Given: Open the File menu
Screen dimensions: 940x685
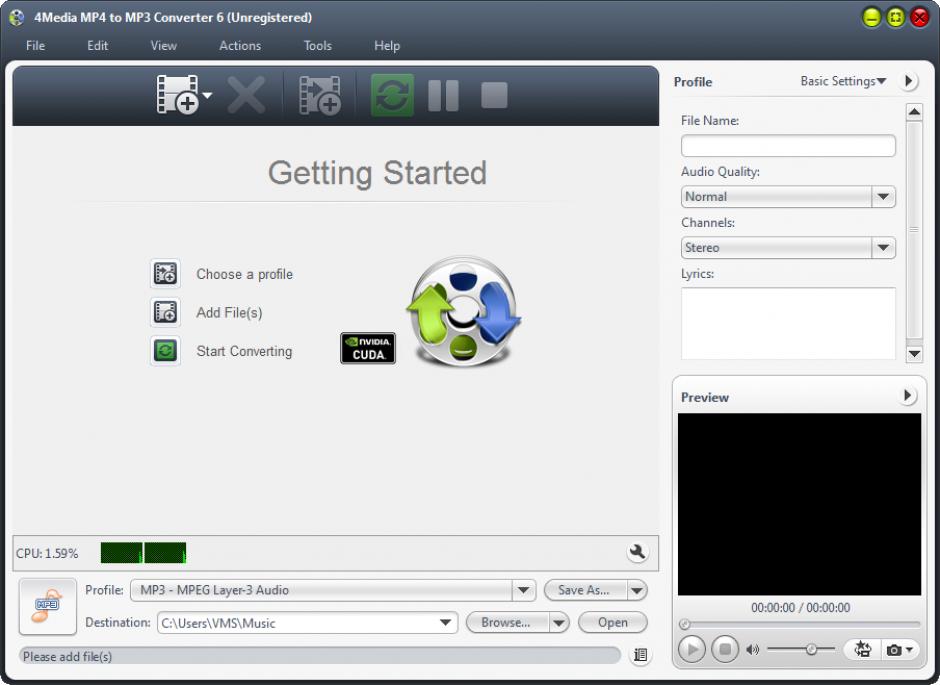Looking at the screenshot, I should [35, 46].
